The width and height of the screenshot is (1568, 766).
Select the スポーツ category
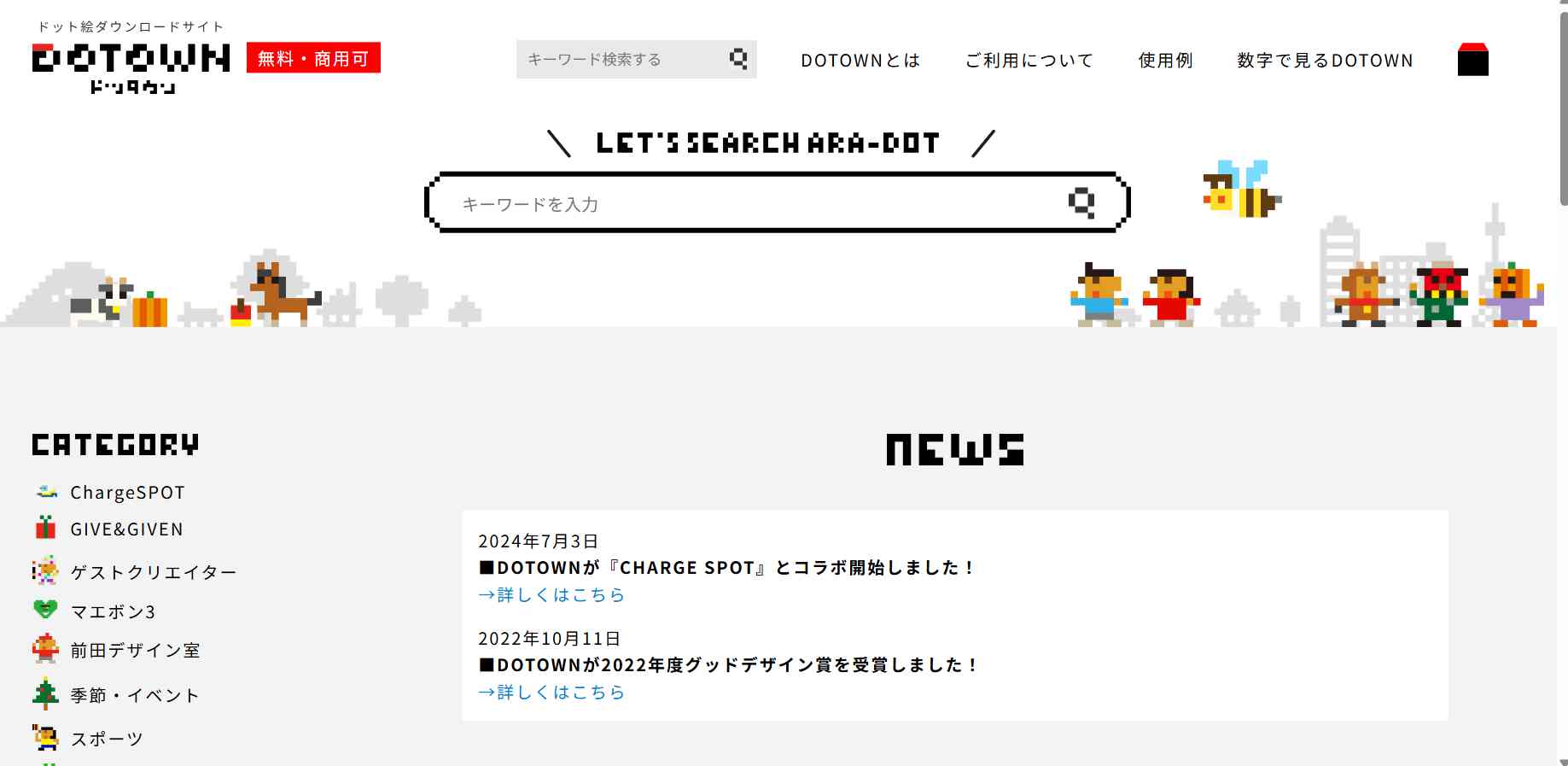pyautogui.click(x=107, y=740)
